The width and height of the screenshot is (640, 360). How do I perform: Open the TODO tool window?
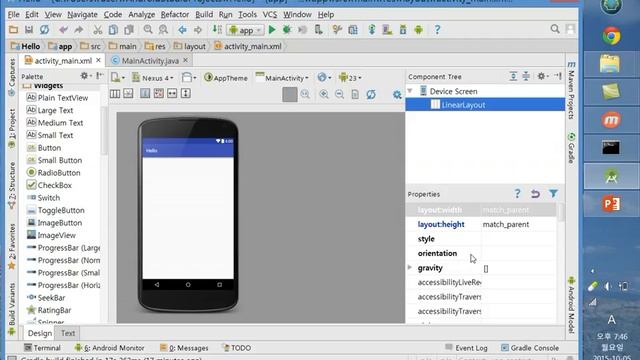click(x=237, y=348)
